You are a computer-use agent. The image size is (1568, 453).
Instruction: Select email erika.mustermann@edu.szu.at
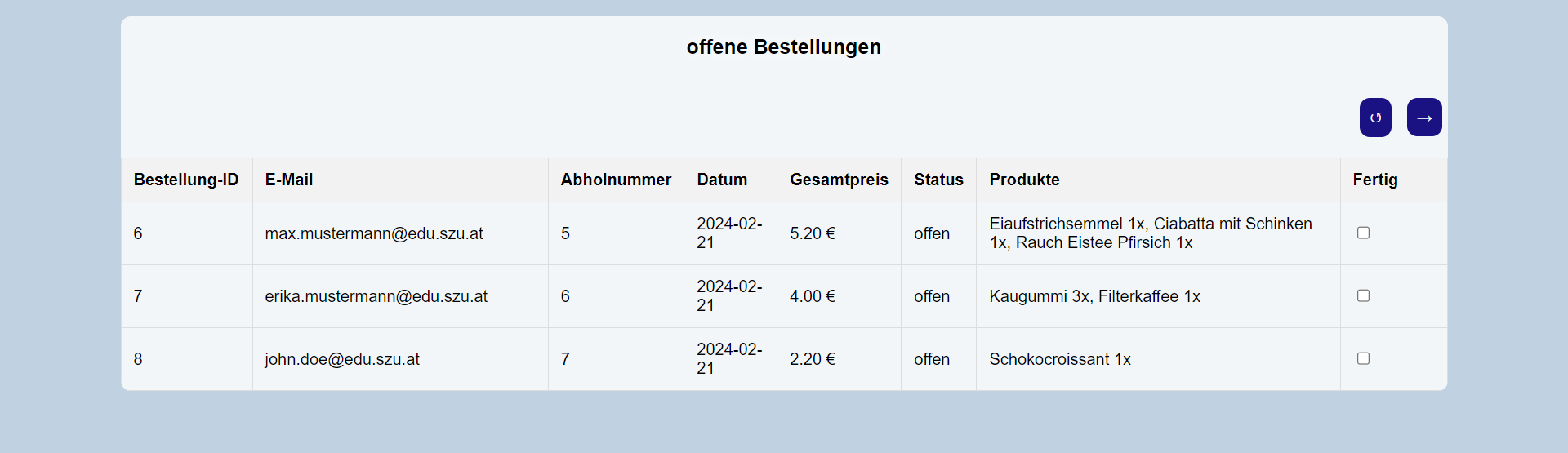point(376,296)
